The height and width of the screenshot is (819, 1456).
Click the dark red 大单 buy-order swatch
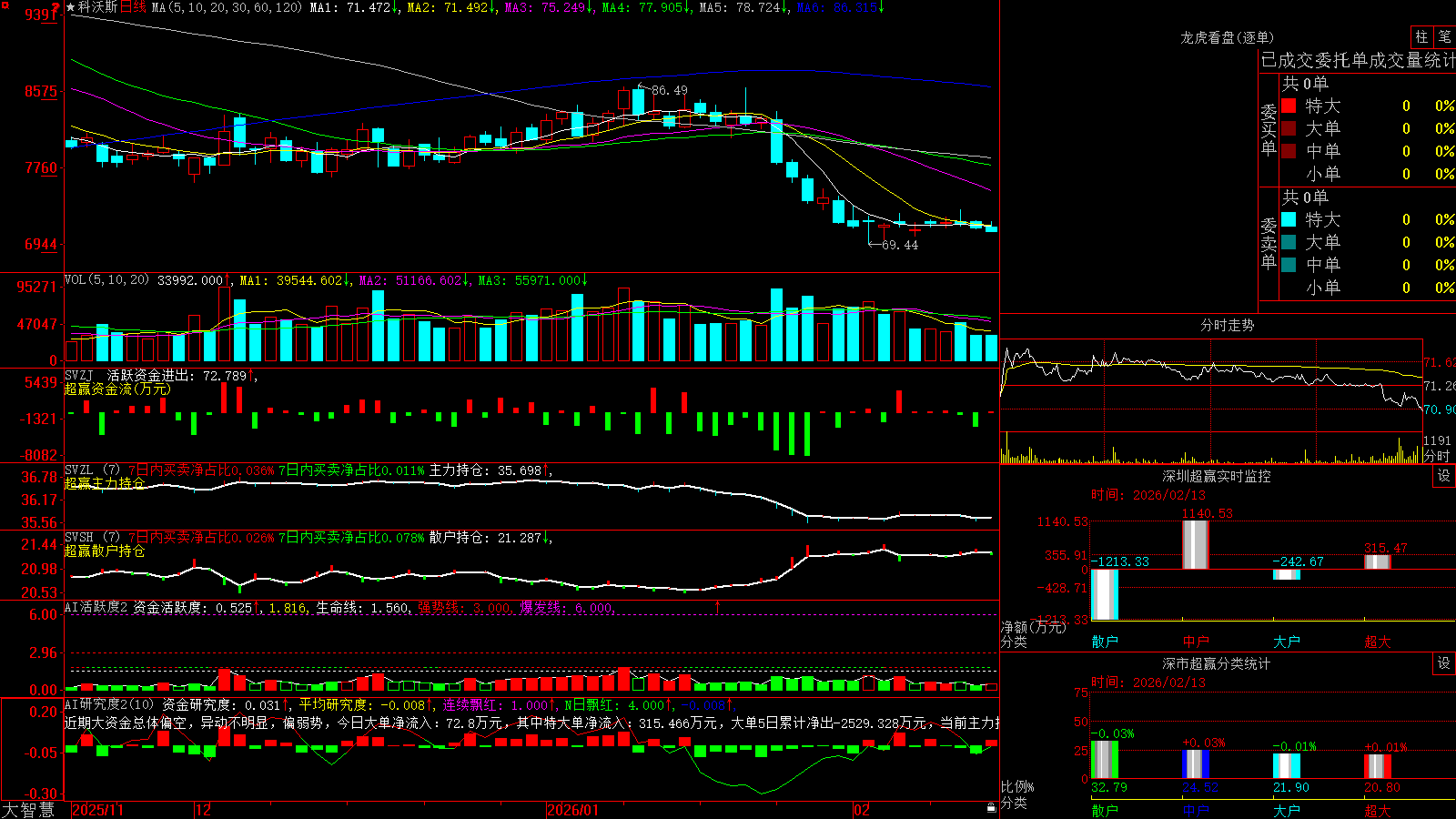(x=1289, y=128)
